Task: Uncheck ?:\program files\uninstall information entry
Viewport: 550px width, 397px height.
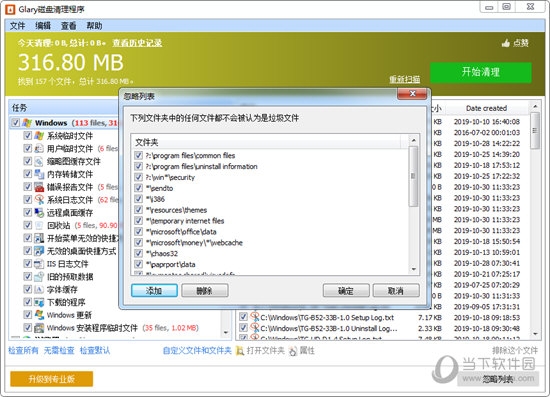Action: (139, 166)
